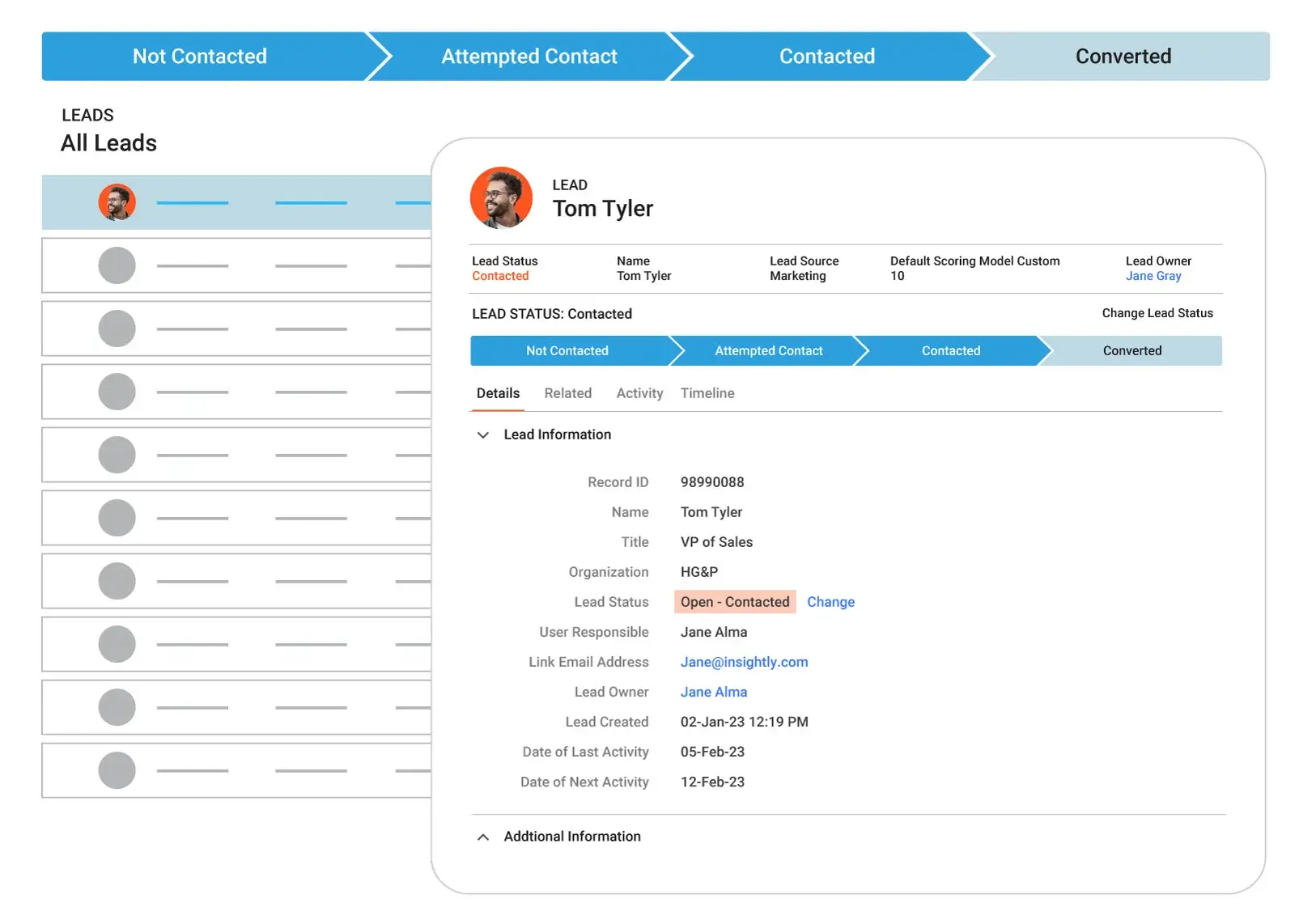This screenshot has width=1295, height=924.
Task: Click the 'Not Contacted' stage in the top pipeline
Action: (200, 56)
